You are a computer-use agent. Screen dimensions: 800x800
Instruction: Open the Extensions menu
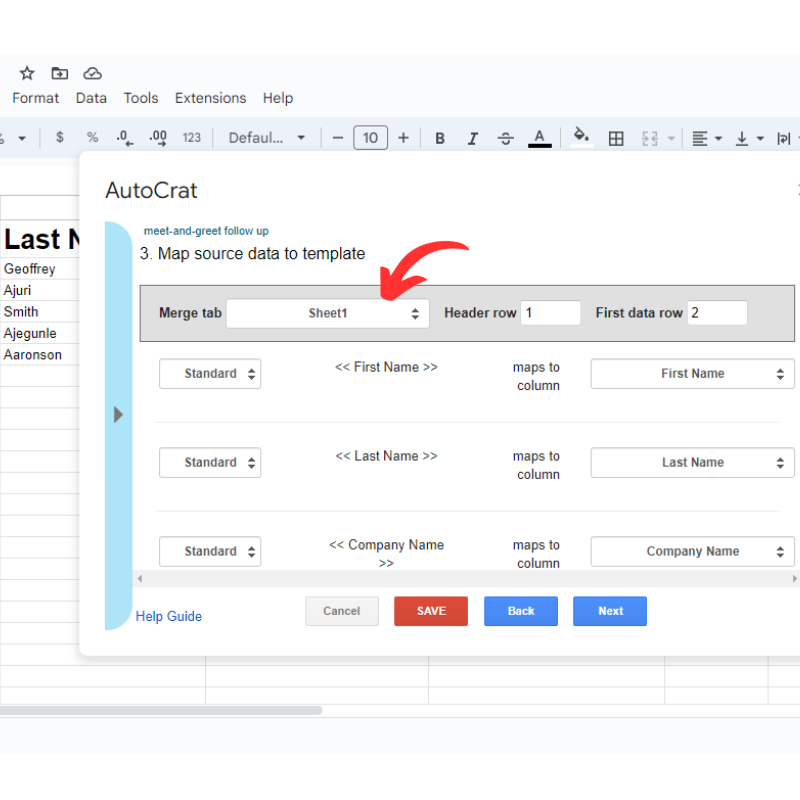click(x=210, y=98)
